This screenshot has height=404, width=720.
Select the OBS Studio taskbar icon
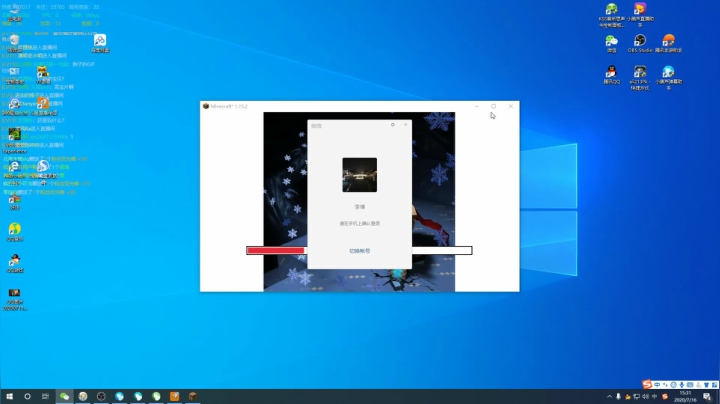coord(101,396)
